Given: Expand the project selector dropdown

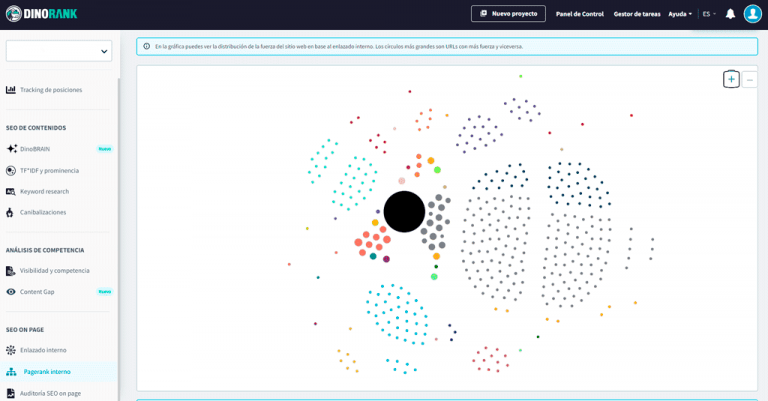Looking at the screenshot, I should [x=59, y=51].
